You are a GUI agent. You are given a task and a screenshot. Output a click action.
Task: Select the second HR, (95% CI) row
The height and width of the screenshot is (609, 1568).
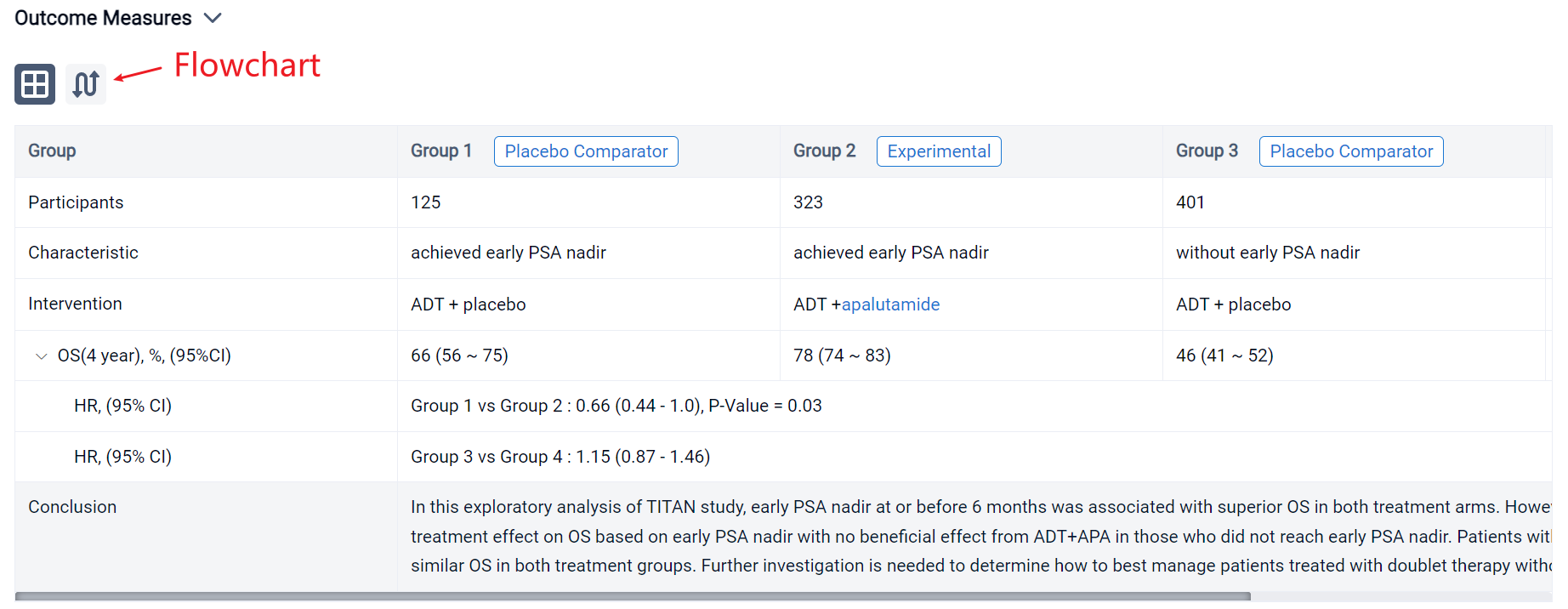pyautogui.click(x=122, y=457)
